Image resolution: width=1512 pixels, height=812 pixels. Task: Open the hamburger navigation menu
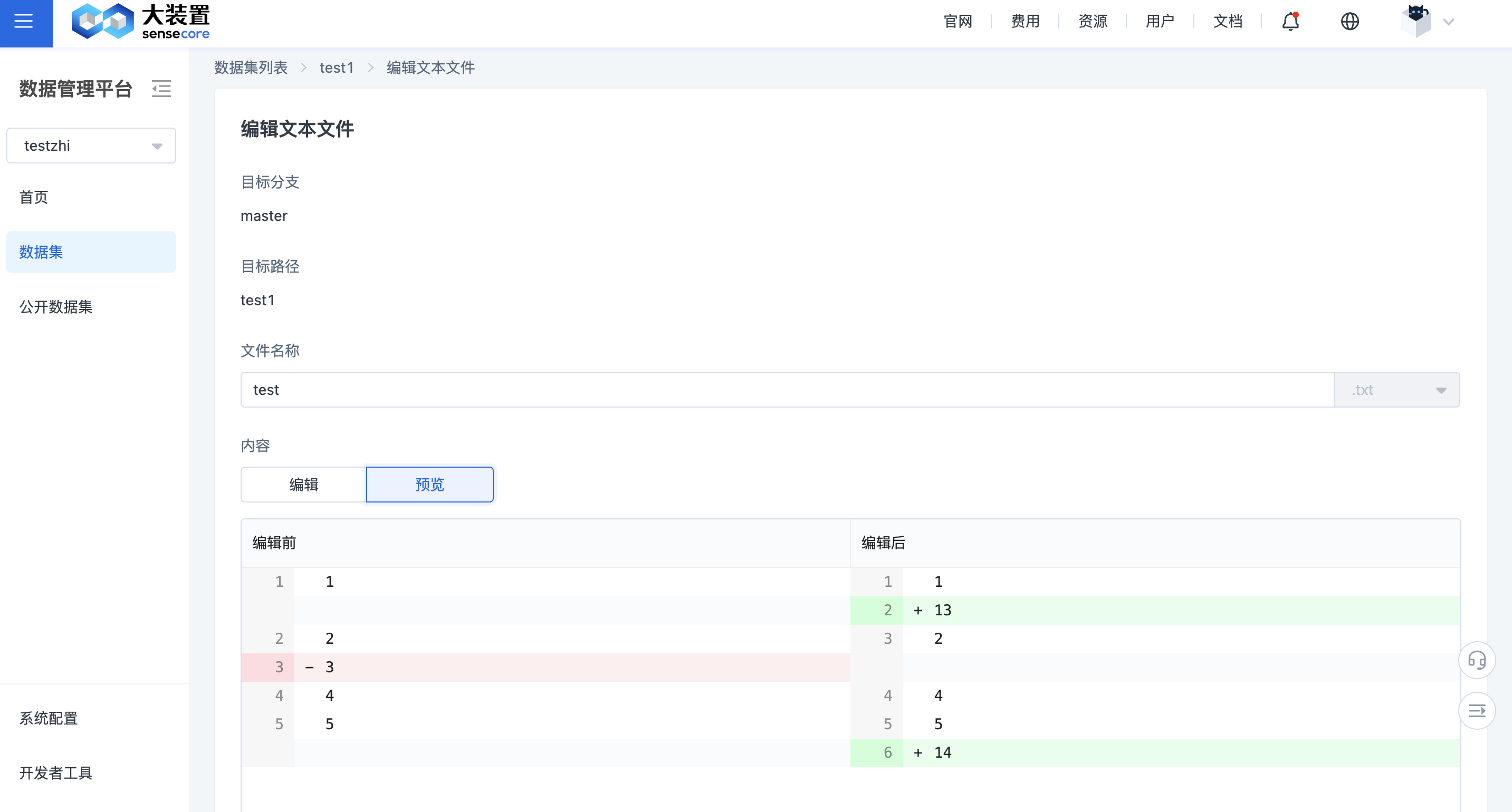pos(25,22)
